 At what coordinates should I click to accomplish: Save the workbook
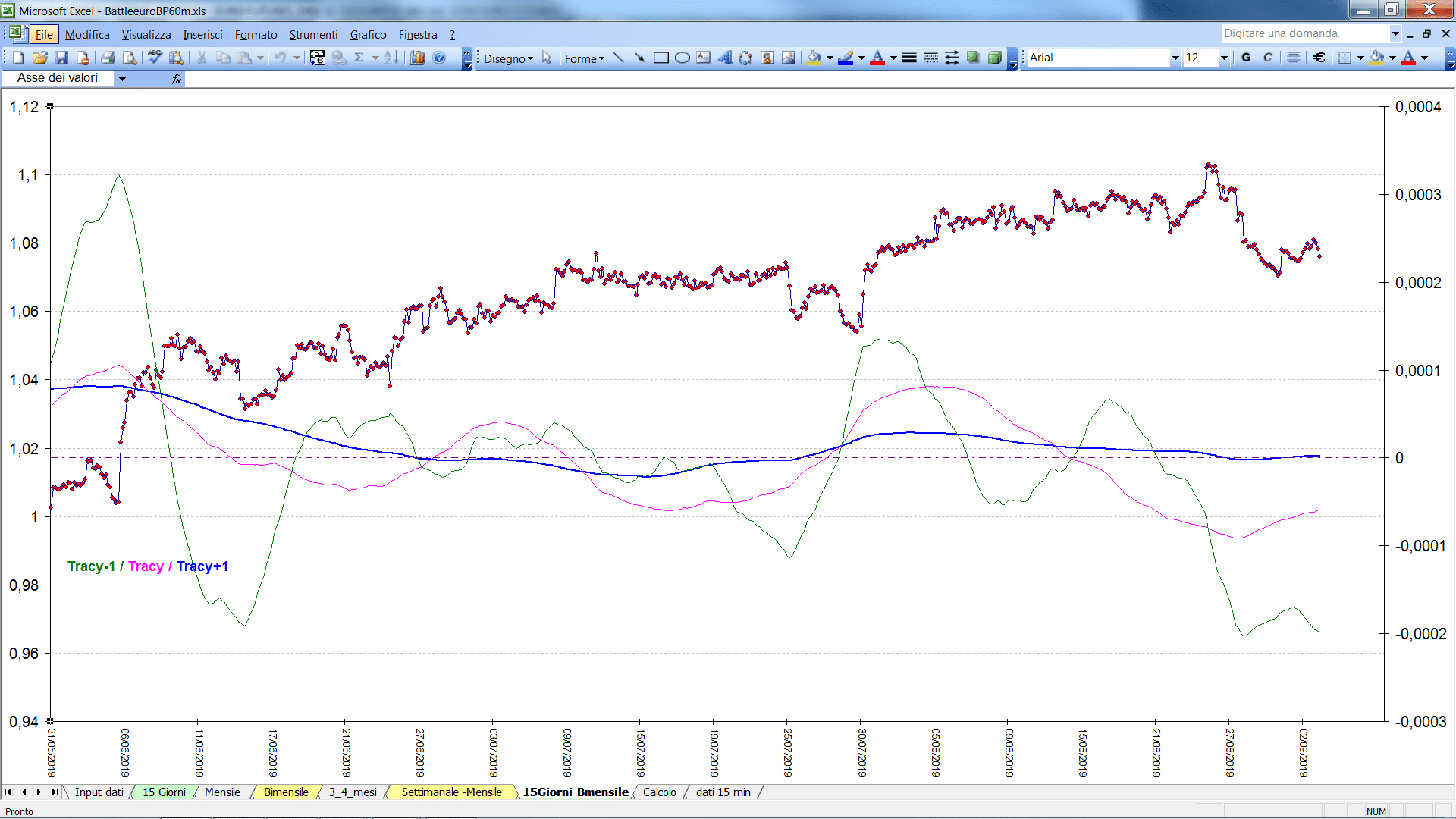61,58
